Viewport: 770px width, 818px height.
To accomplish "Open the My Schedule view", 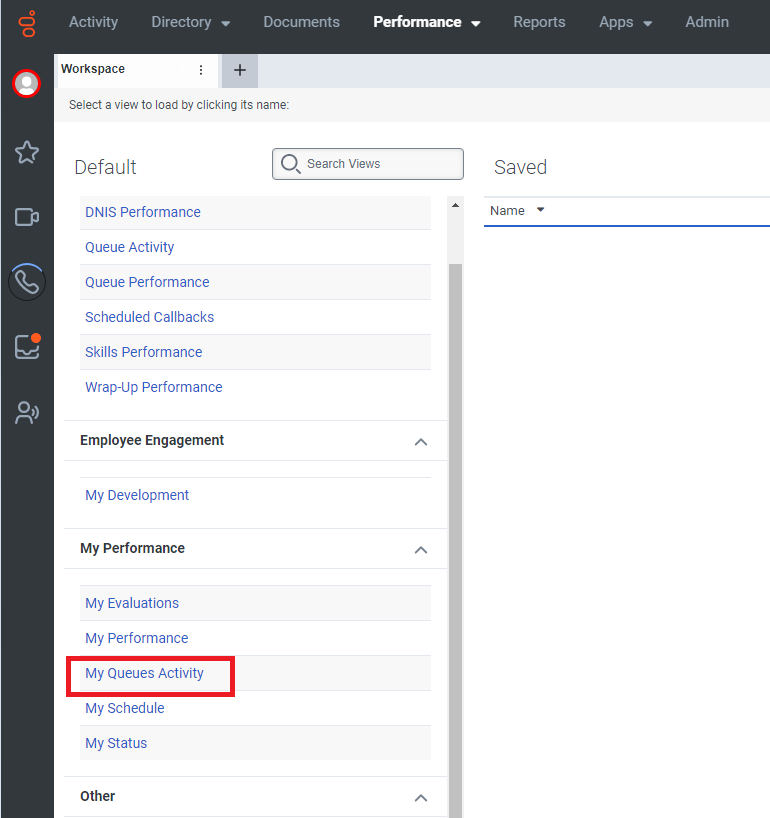I will click(x=124, y=707).
